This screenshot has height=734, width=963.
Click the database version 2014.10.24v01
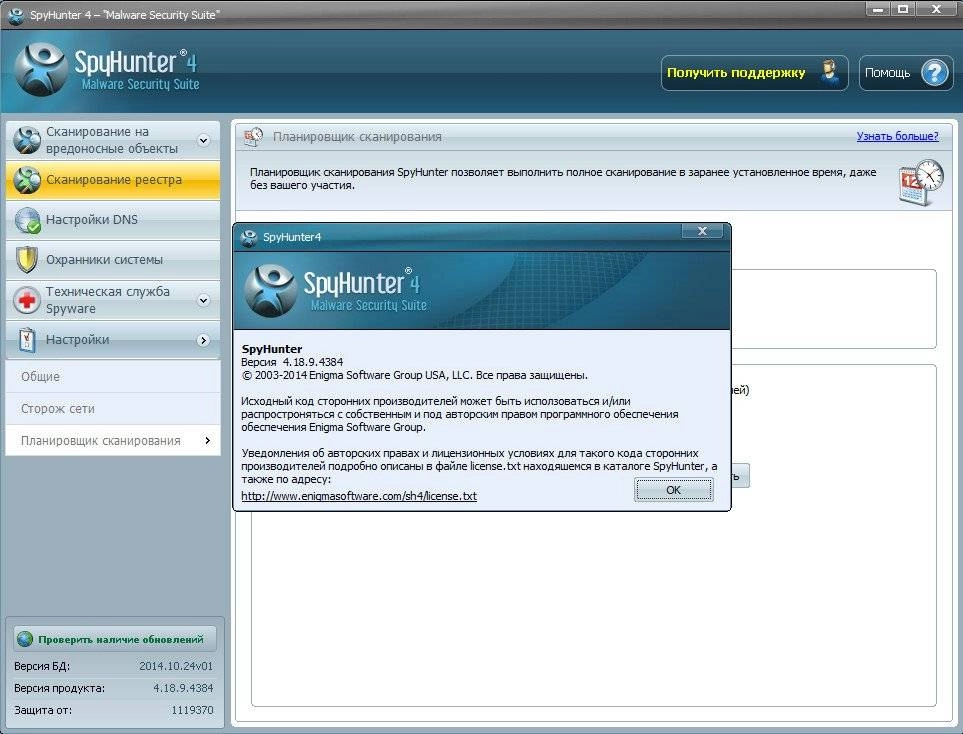176,666
